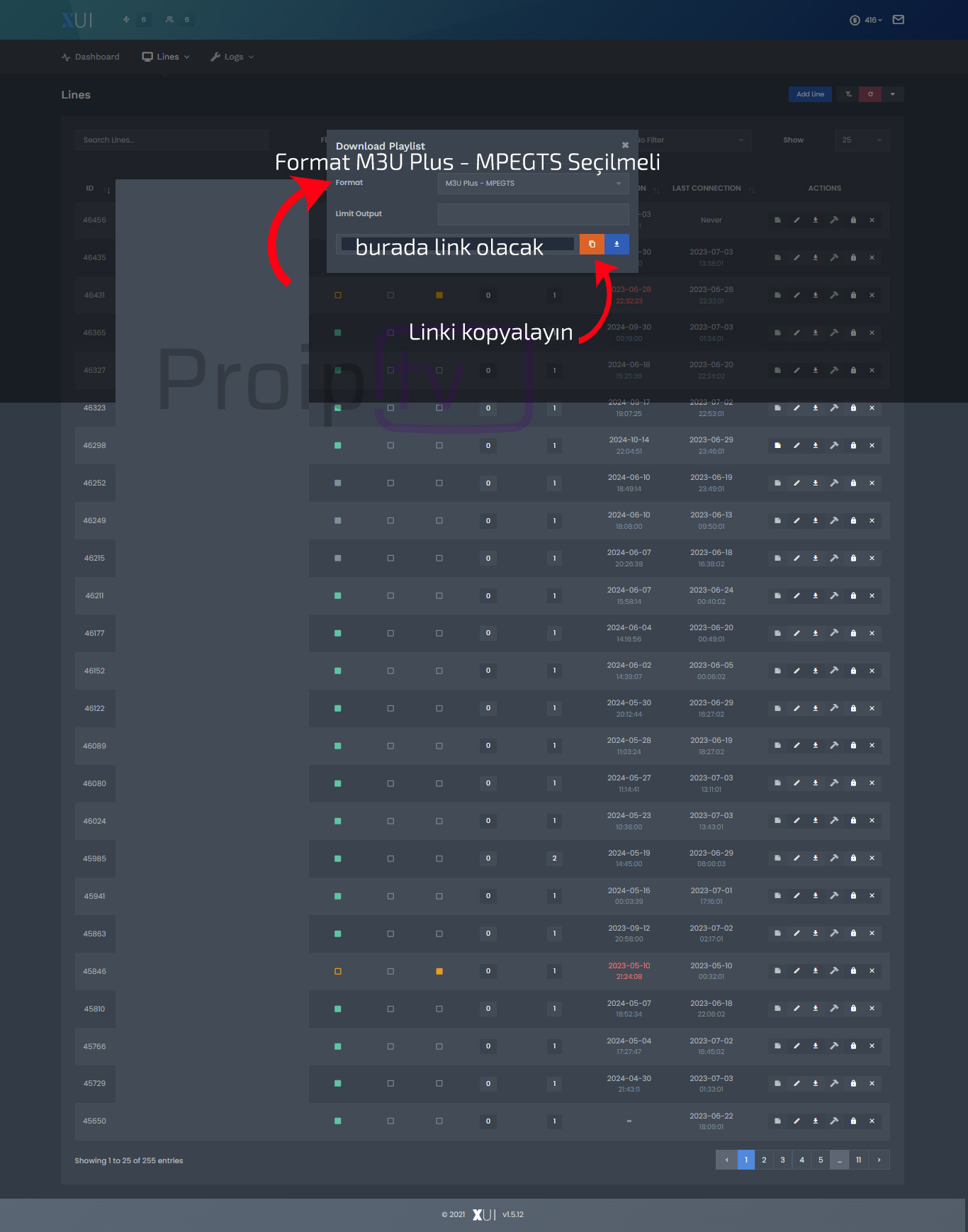Click the hammer icon for line 45863

[x=834, y=934]
